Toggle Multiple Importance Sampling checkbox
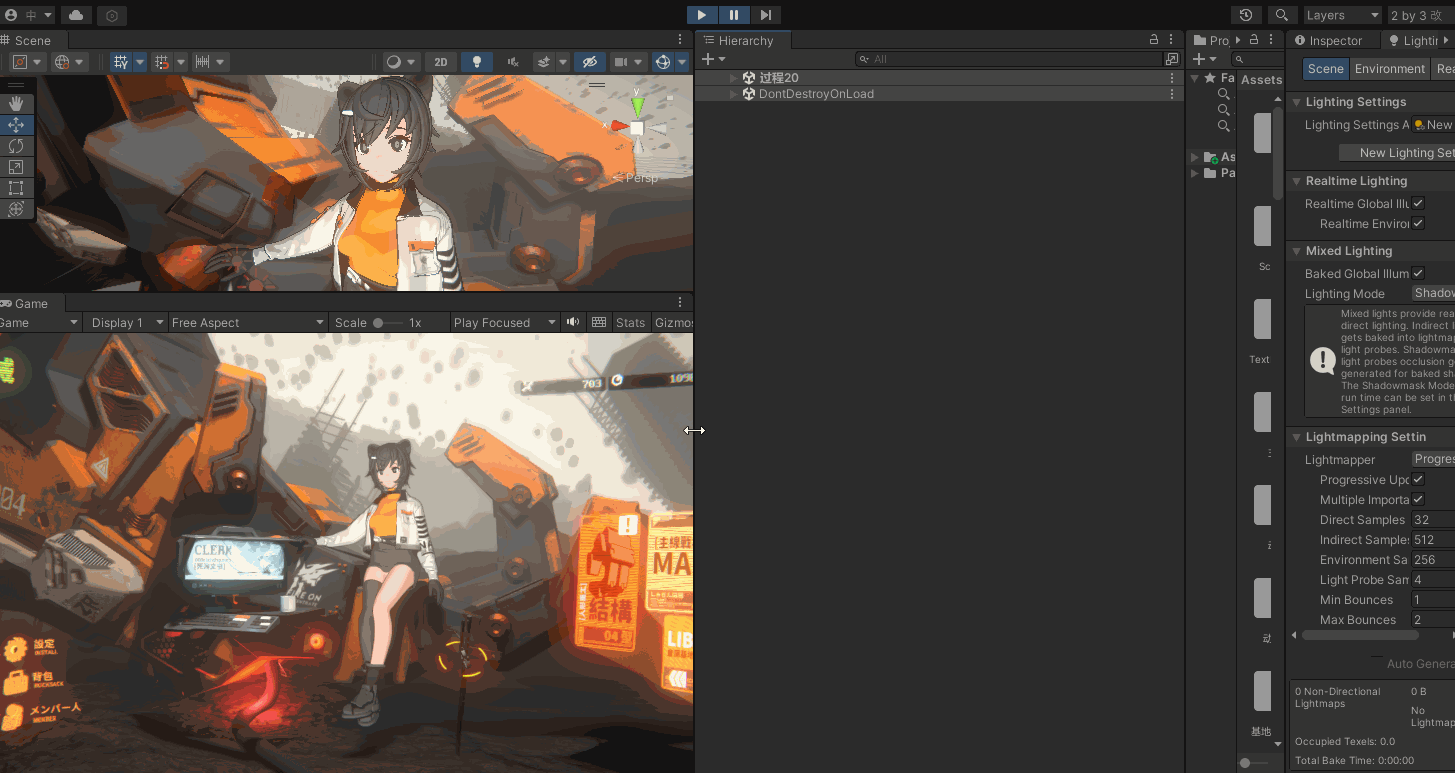This screenshot has width=1455, height=773. tap(1418, 499)
